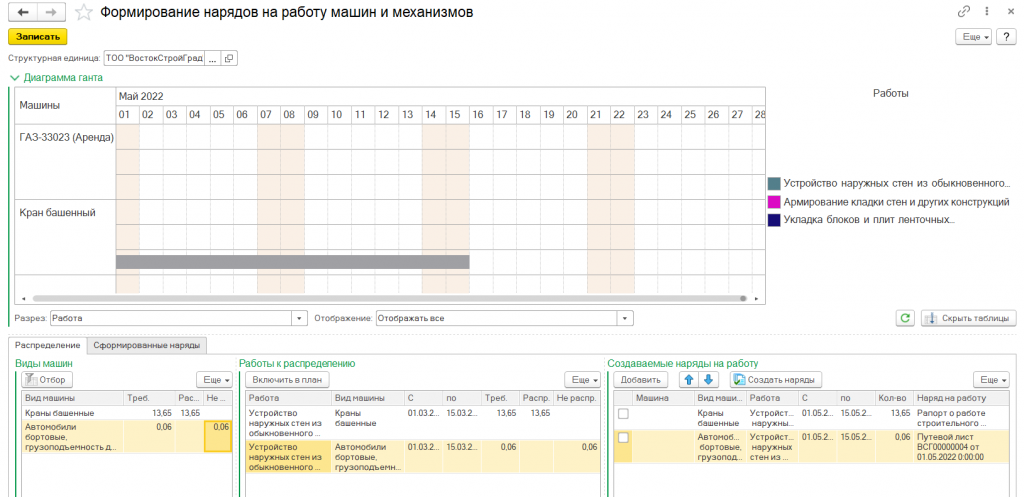
Task: Move the order row down with the blue arrow
Action: 710,380
